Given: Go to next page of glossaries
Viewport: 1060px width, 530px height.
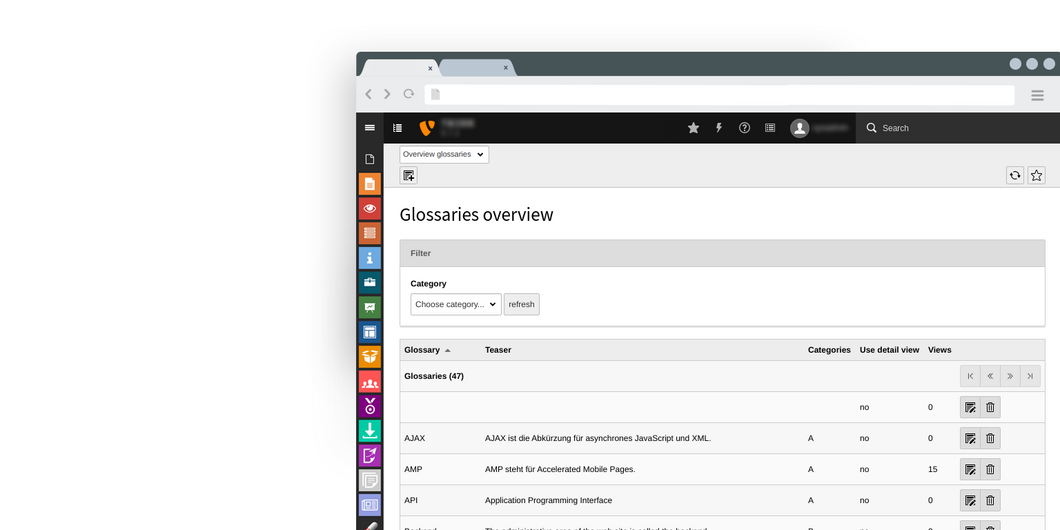Looking at the screenshot, I should point(1010,376).
